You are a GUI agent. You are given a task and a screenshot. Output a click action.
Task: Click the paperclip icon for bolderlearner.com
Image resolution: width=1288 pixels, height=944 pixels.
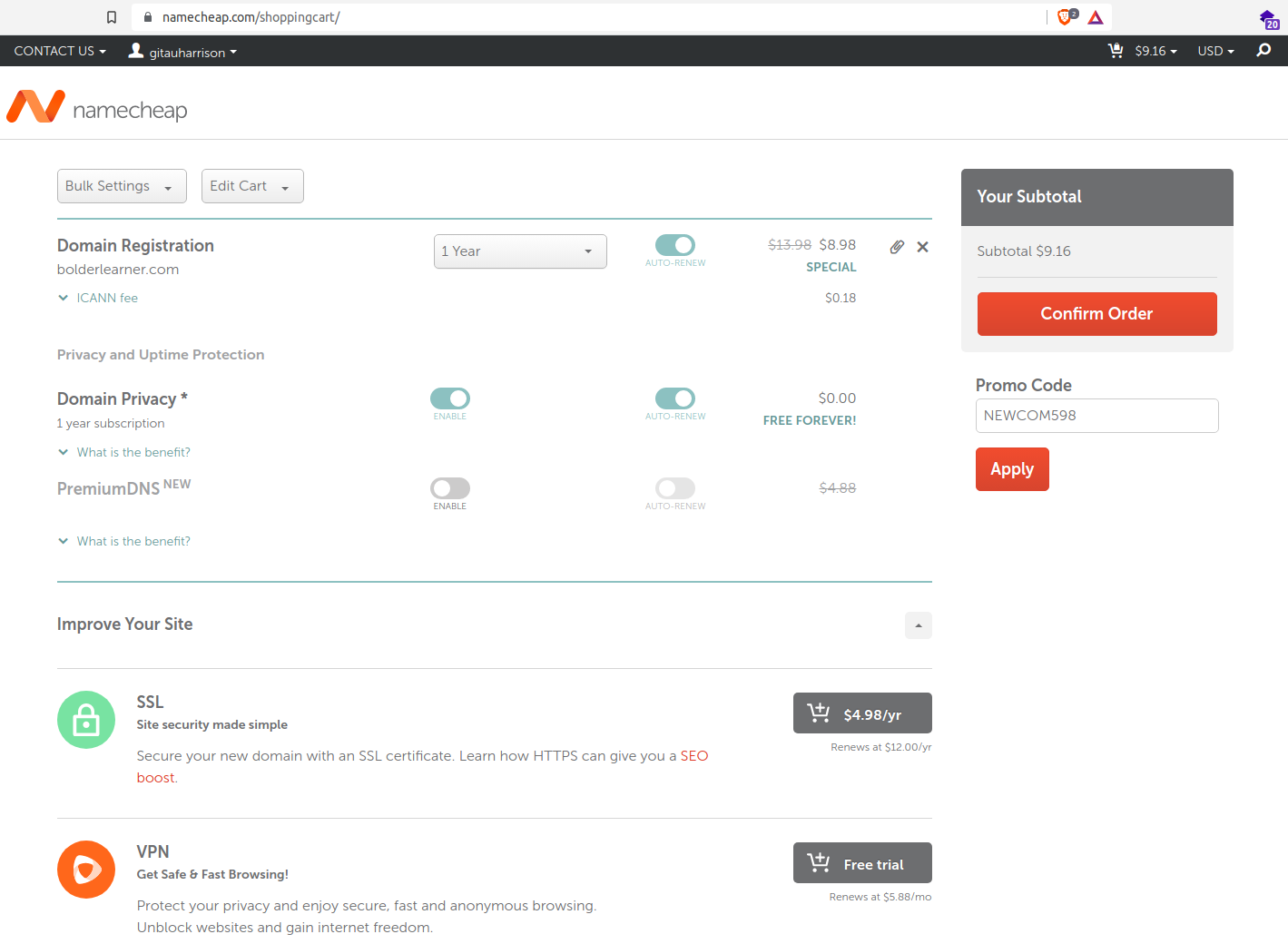897,247
